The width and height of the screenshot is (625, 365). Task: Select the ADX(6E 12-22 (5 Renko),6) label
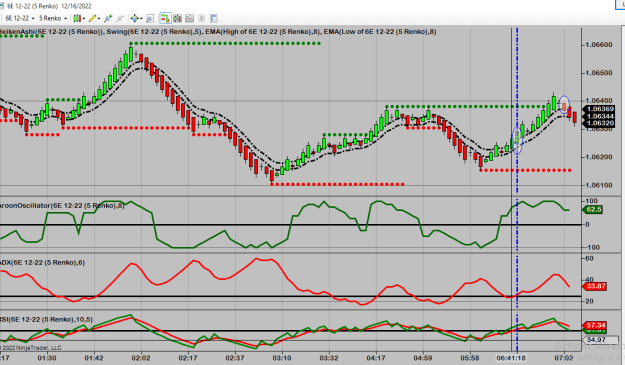click(x=42, y=263)
